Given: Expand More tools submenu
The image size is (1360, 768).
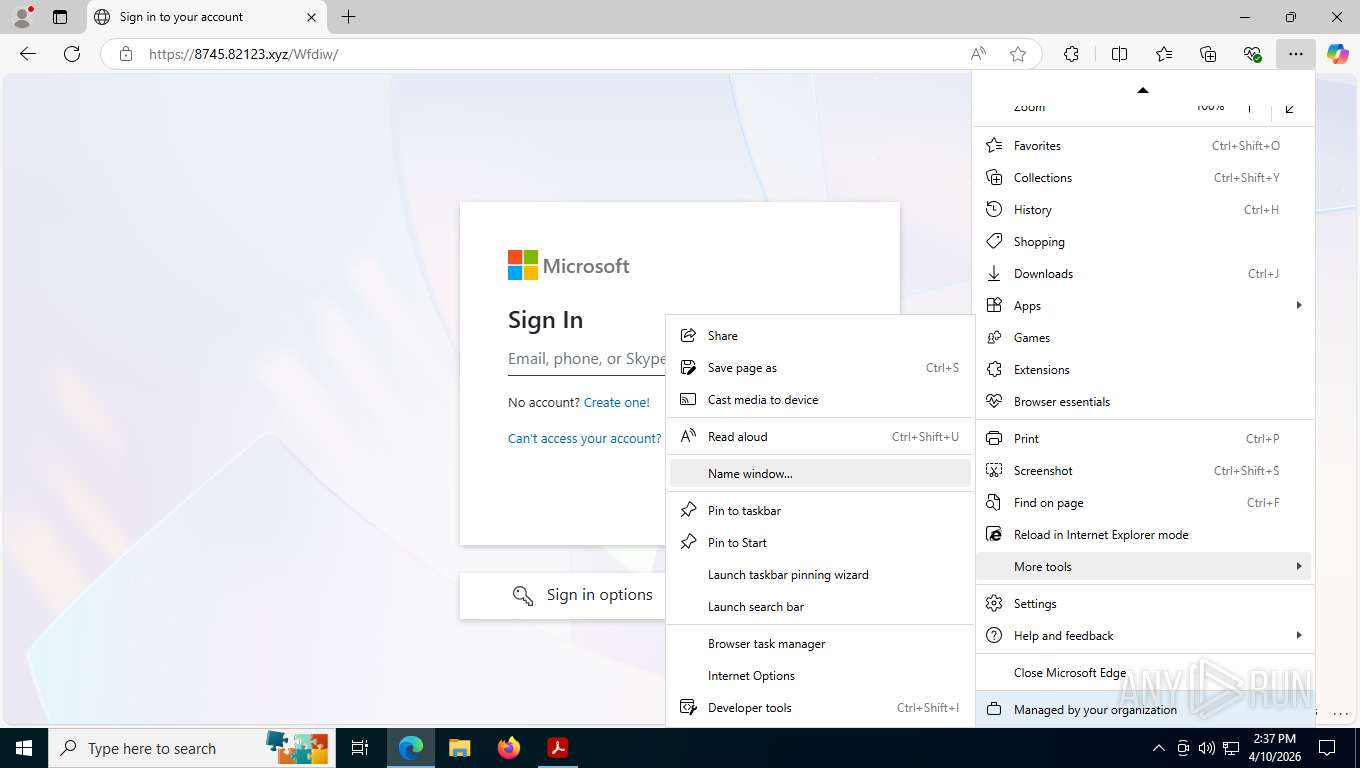Looking at the screenshot, I should coord(1143,567).
